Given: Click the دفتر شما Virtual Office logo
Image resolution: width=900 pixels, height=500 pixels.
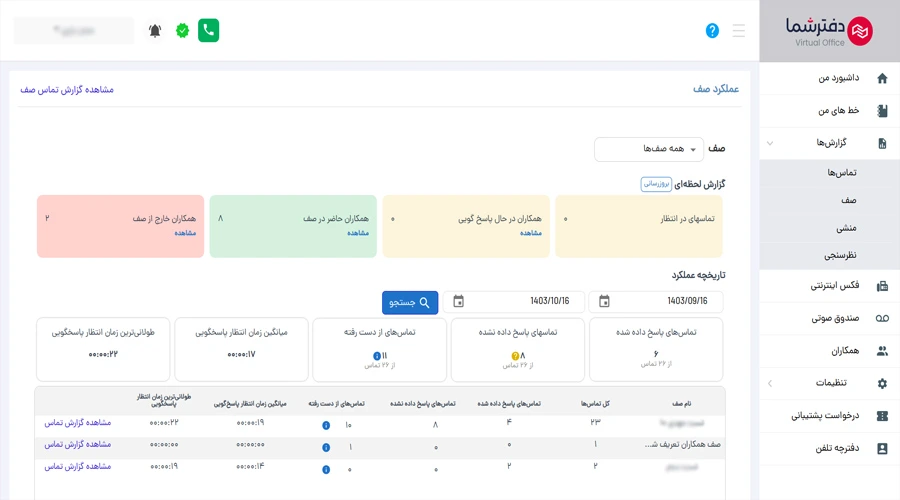Looking at the screenshot, I should click(829, 31).
